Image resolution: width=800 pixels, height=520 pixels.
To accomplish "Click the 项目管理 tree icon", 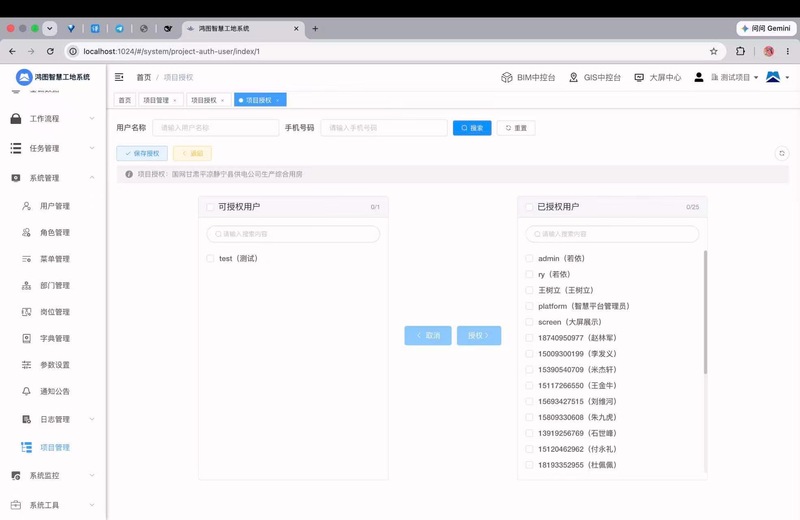I will (27, 447).
